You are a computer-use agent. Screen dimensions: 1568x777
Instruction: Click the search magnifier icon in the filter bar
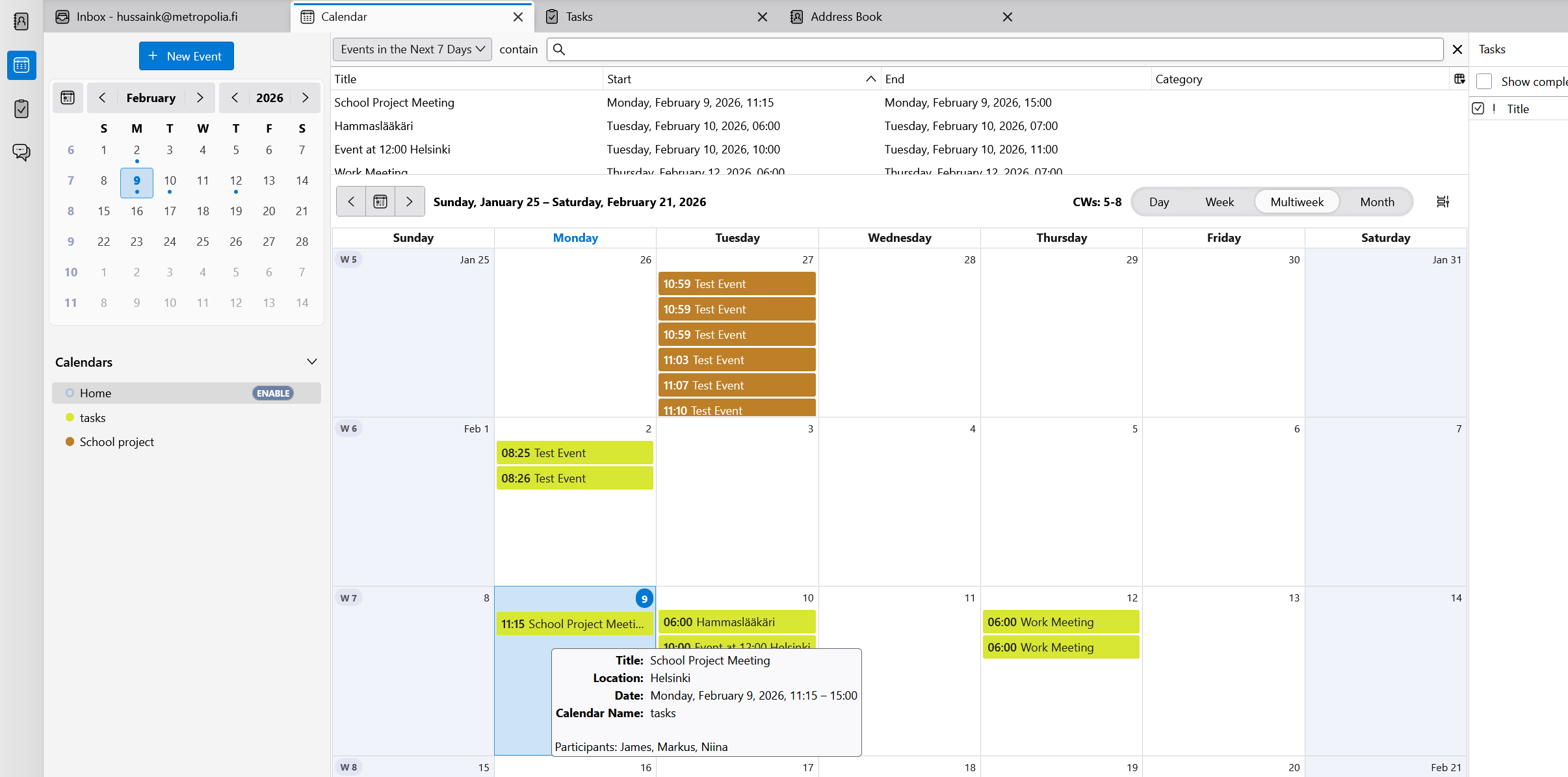click(x=558, y=49)
